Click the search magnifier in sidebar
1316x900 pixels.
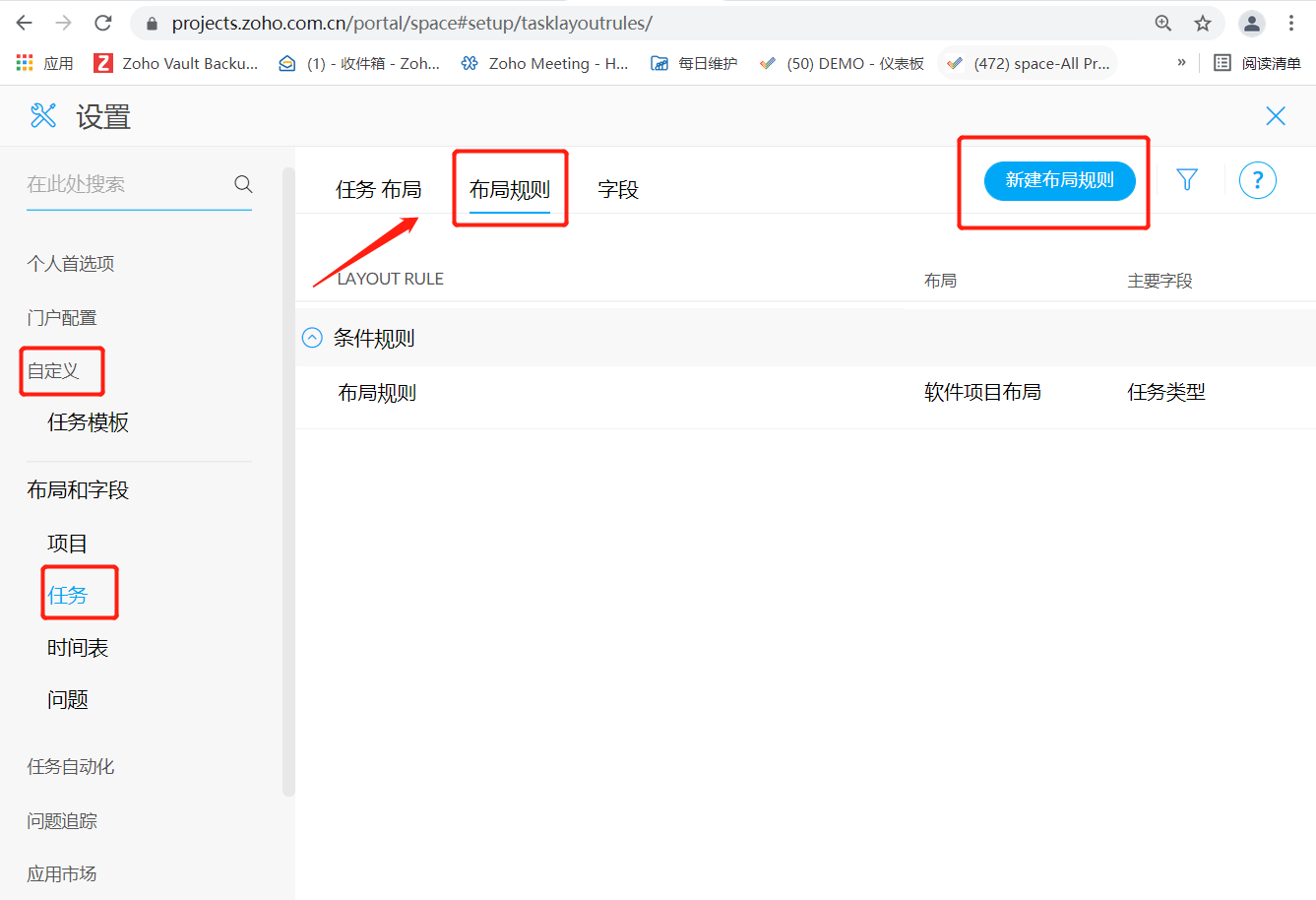tap(243, 184)
